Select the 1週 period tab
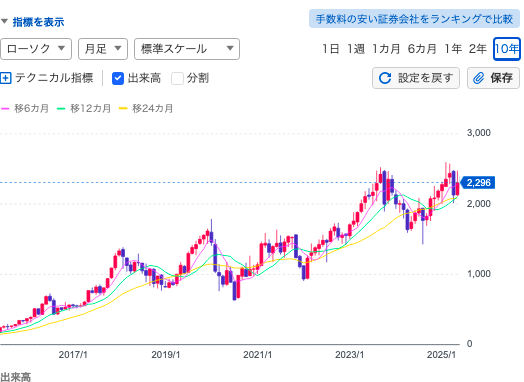524x382 pixels. coord(356,49)
